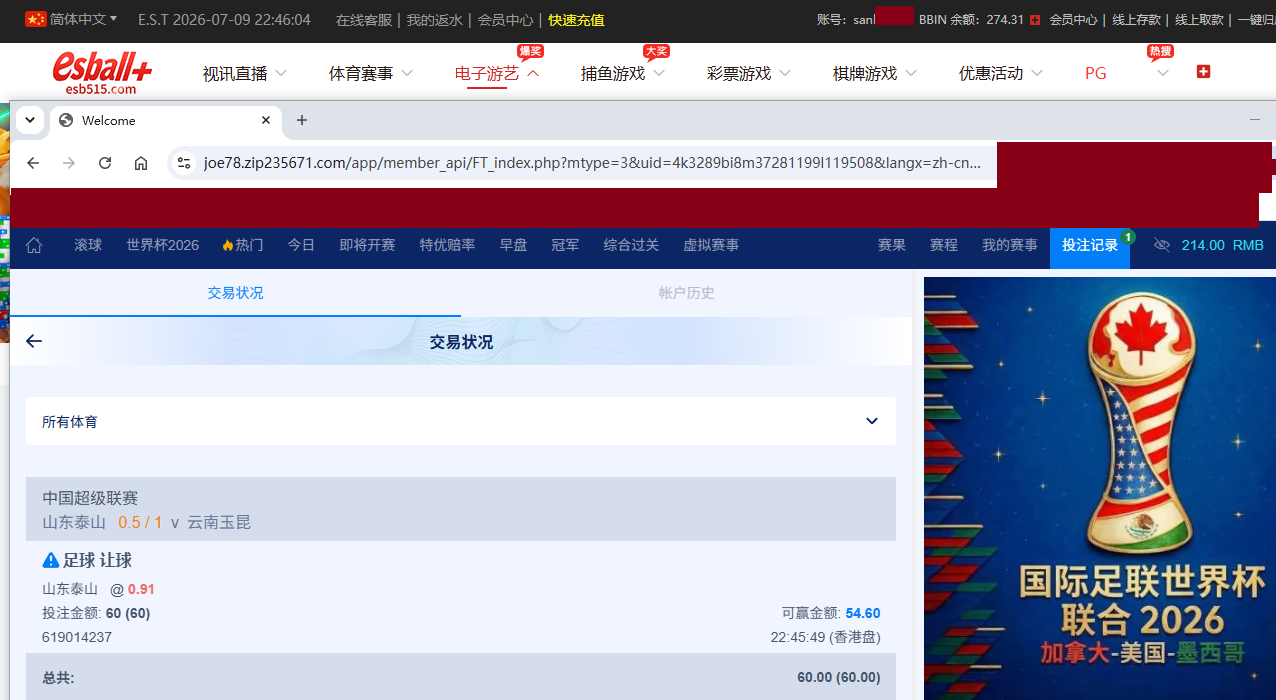Open the 综合过关 section
The image size is (1276, 700).
(631, 245)
